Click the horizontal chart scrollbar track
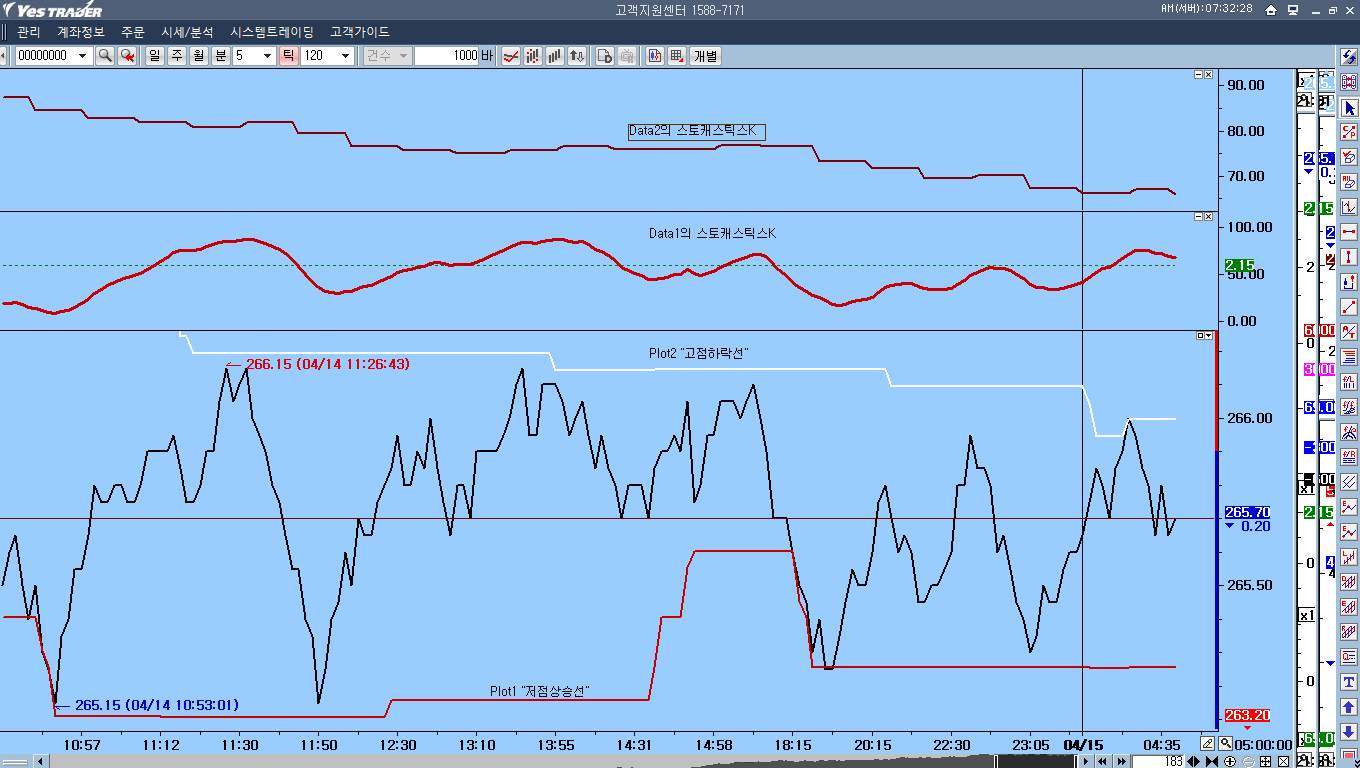1360x768 pixels. pyautogui.click(x=560, y=761)
